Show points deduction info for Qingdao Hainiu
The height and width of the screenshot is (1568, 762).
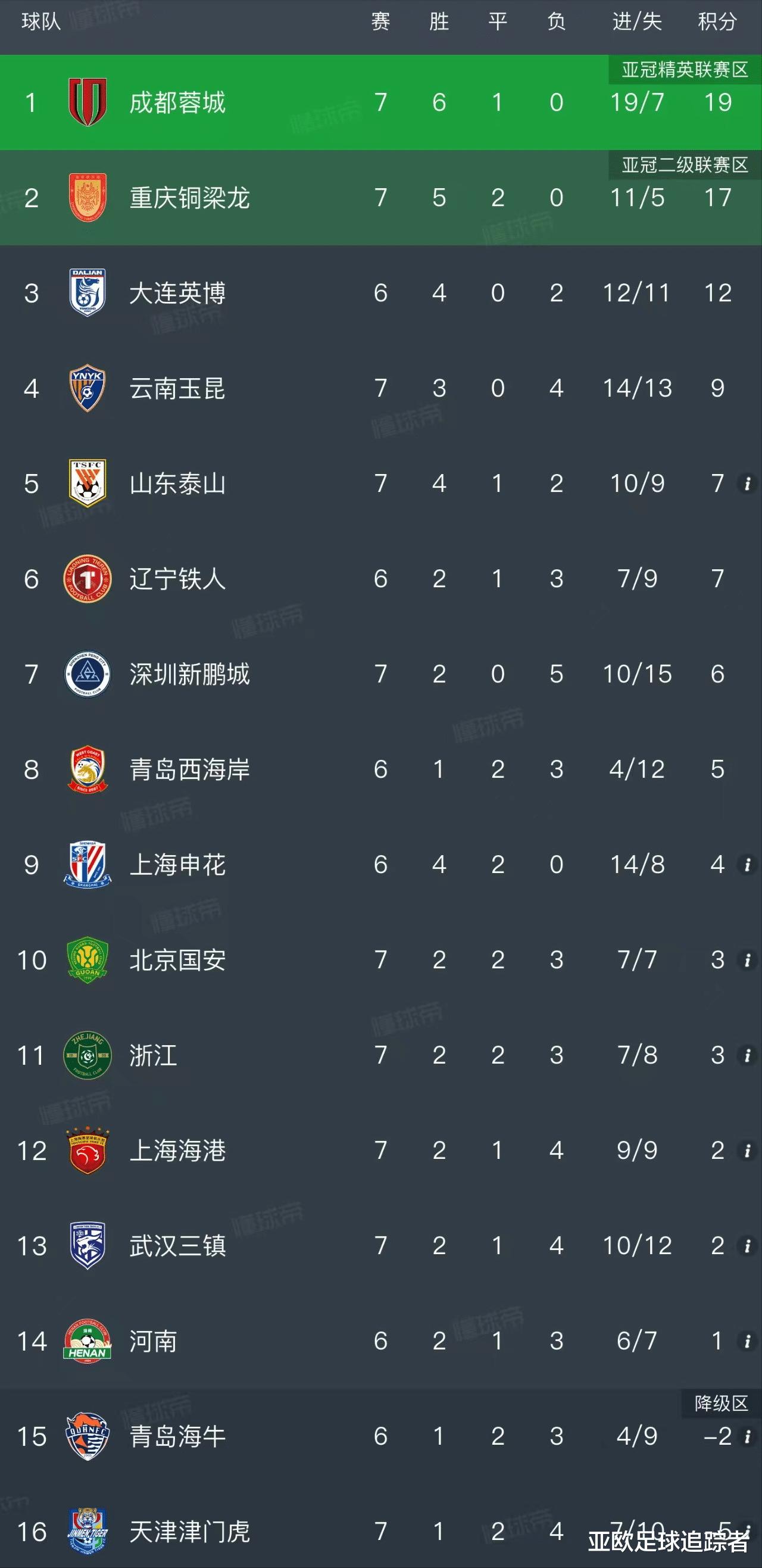(747, 1436)
